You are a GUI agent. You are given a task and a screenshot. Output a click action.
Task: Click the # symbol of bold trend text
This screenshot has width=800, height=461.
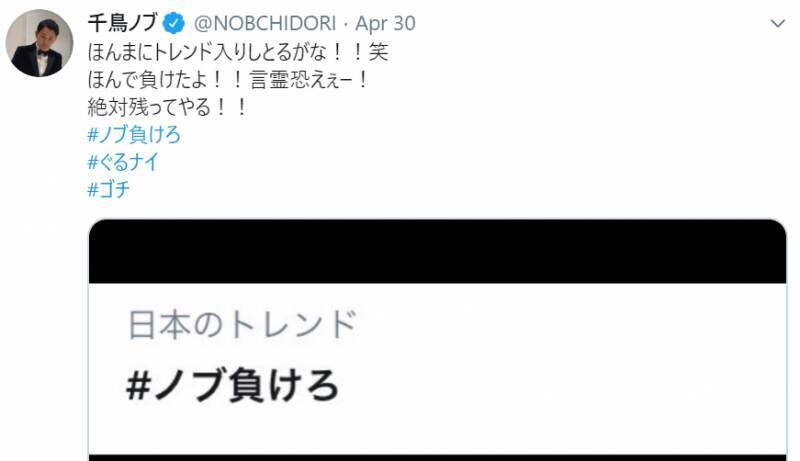(x=138, y=386)
